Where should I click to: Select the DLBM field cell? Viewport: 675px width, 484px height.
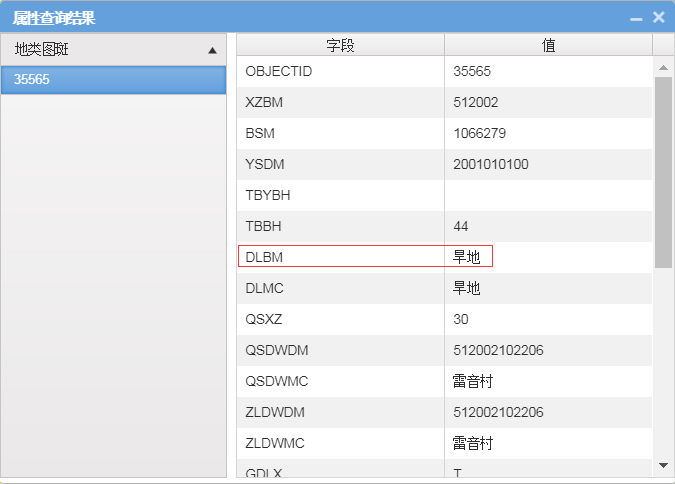340,258
